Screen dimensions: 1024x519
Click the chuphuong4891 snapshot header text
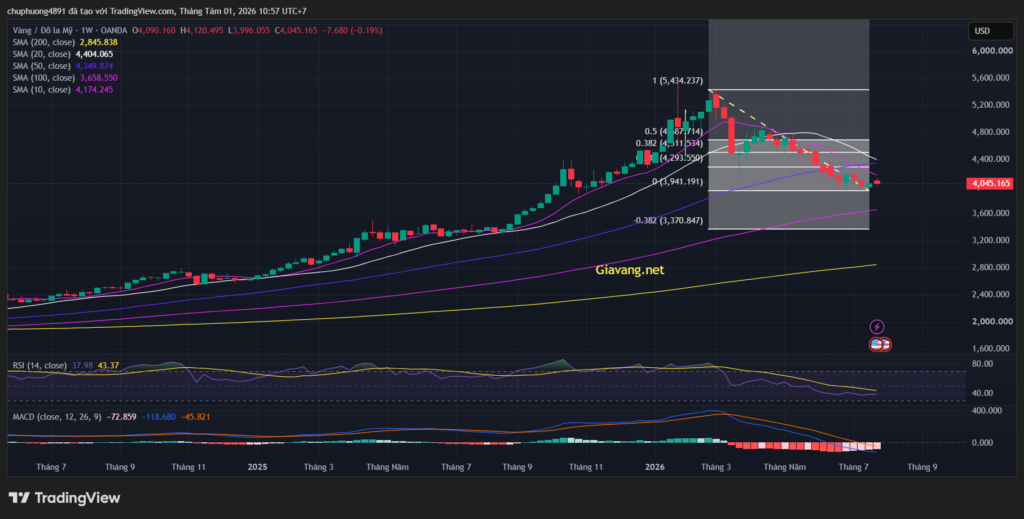pyautogui.click(x=156, y=11)
